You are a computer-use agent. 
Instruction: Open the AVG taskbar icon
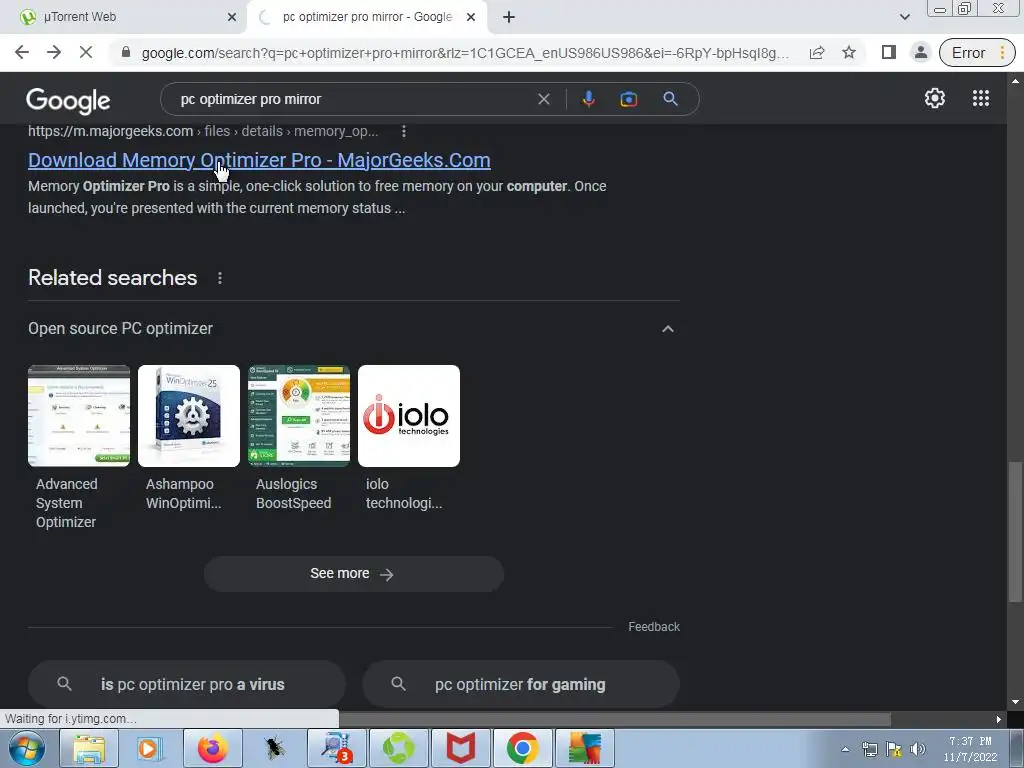click(x=584, y=748)
